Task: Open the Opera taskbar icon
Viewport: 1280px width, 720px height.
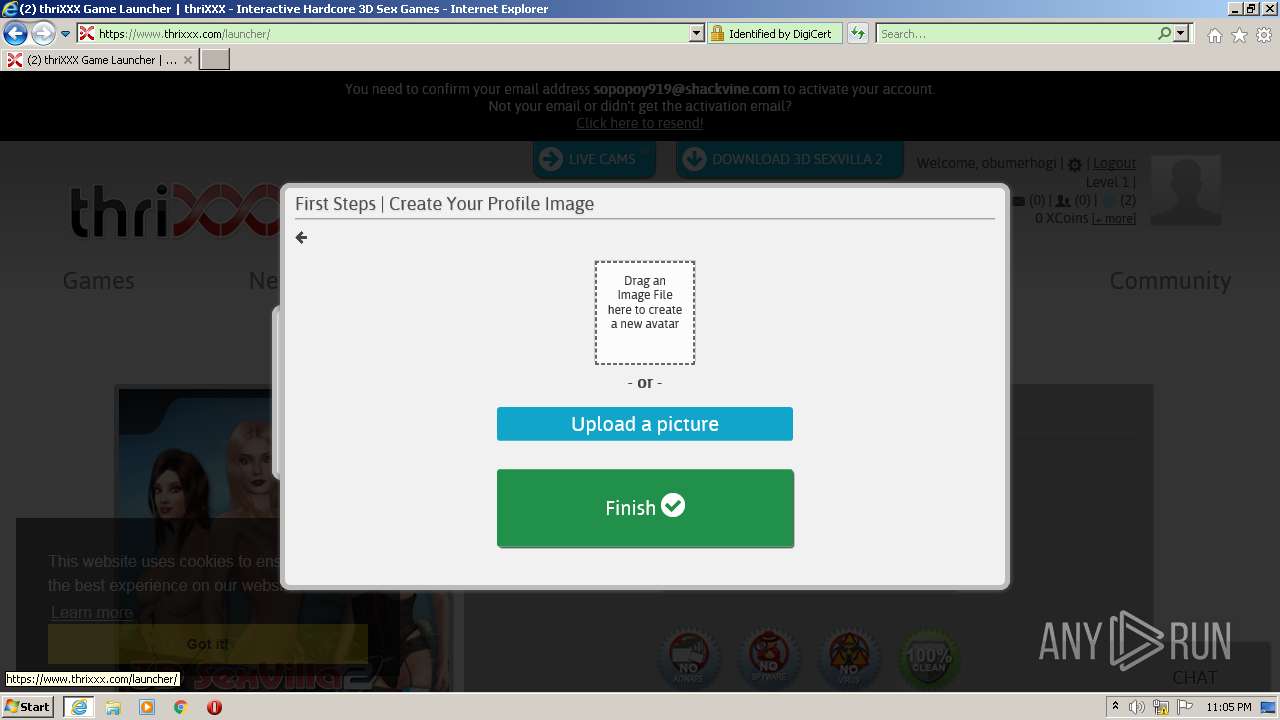Action: (x=214, y=707)
